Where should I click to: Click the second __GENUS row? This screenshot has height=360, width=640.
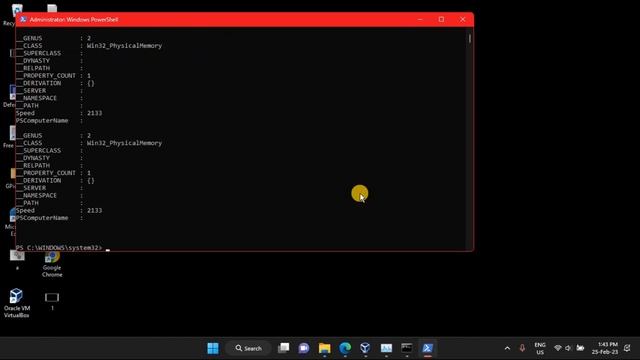(53, 136)
